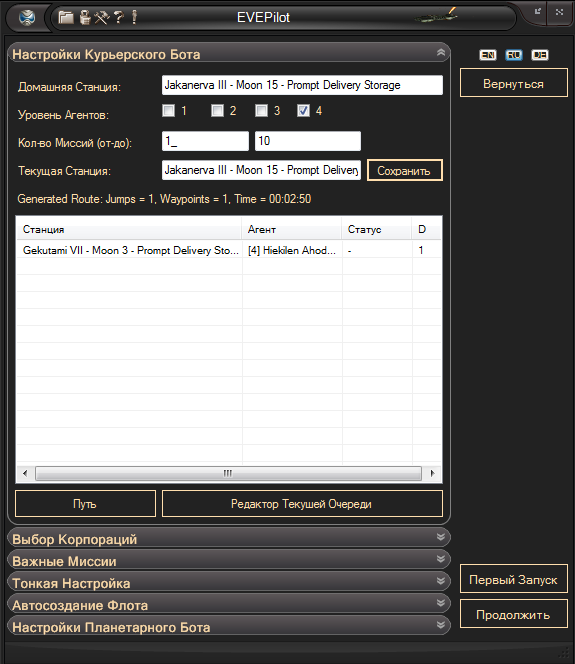The width and height of the screenshot is (575, 664).
Task: Click the Путь button
Action: pos(85,504)
